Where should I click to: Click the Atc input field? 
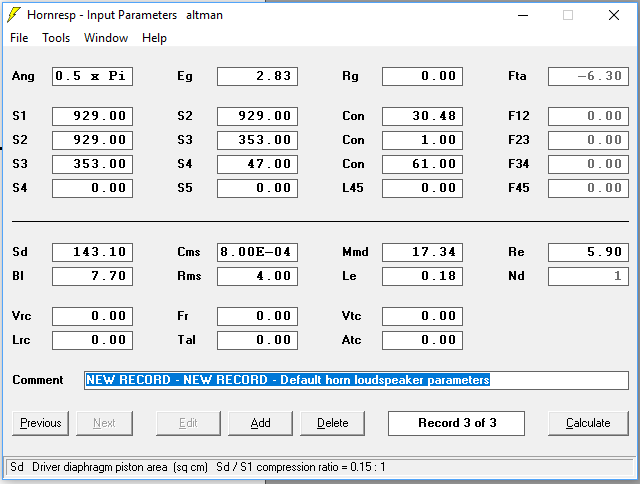pyautogui.click(x=422, y=341)
